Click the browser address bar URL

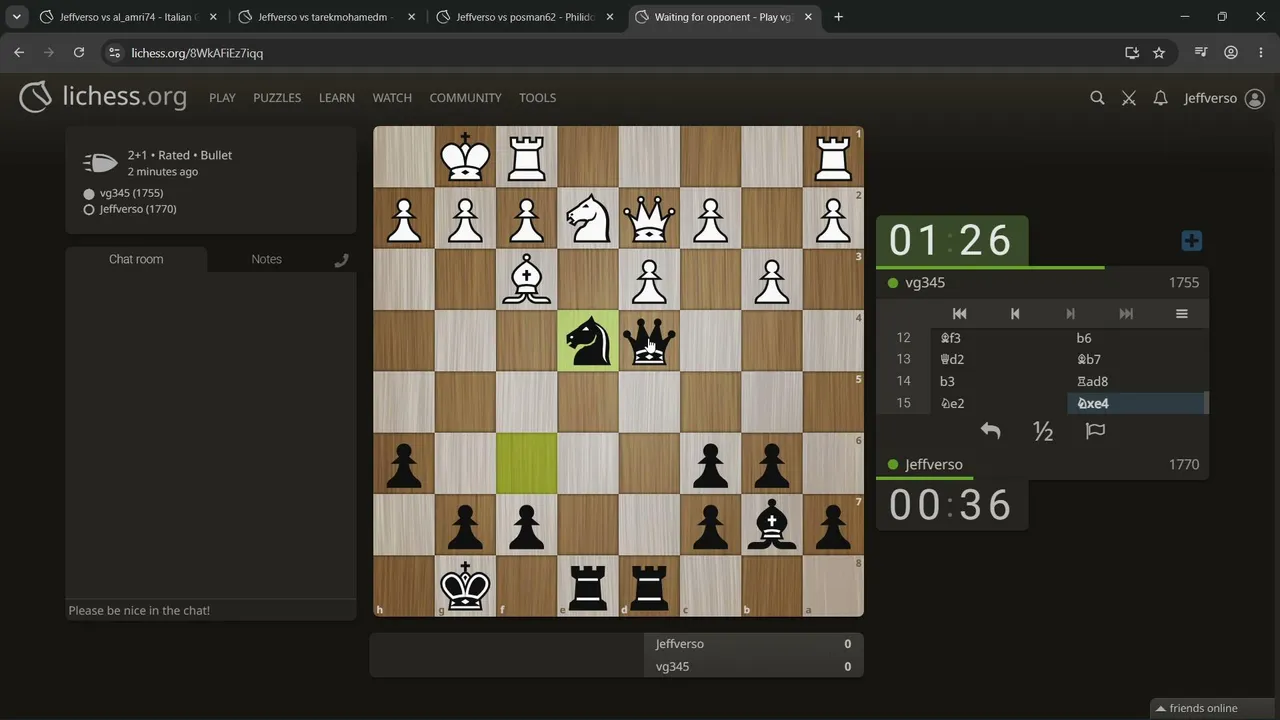click(197, 53)
